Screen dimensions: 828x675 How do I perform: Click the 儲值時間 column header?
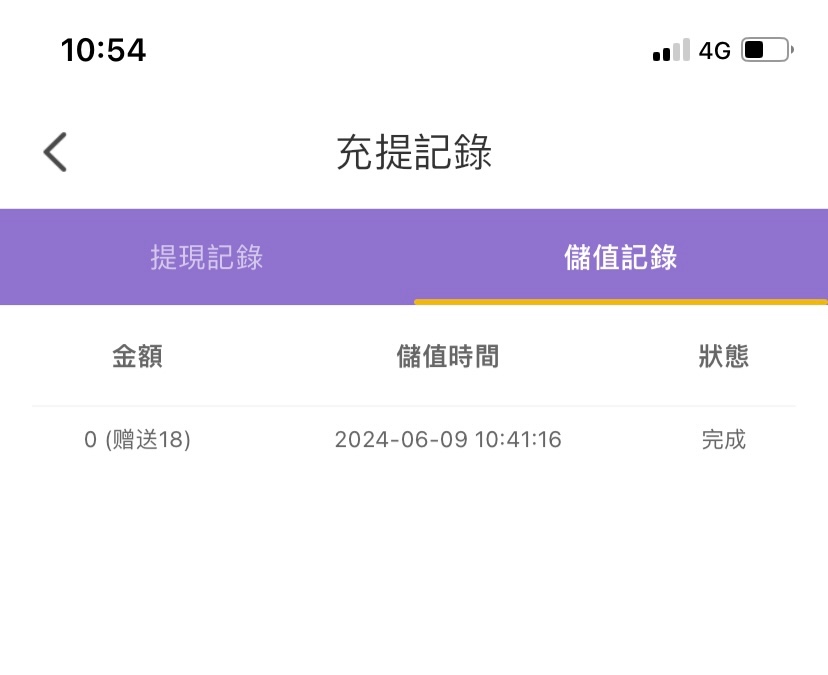[448, 356]
